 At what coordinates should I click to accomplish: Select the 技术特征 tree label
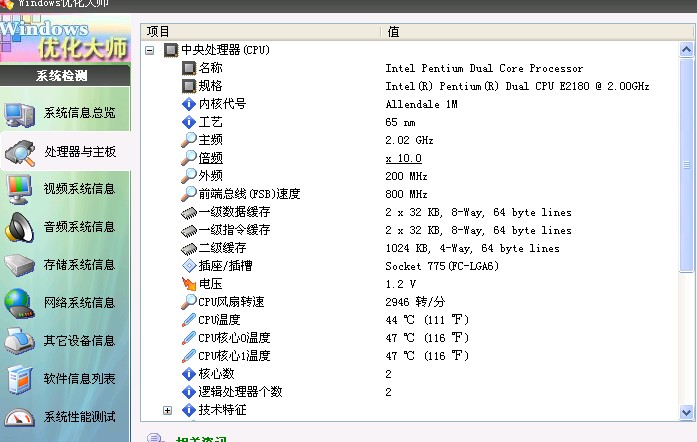click(222, 410)
